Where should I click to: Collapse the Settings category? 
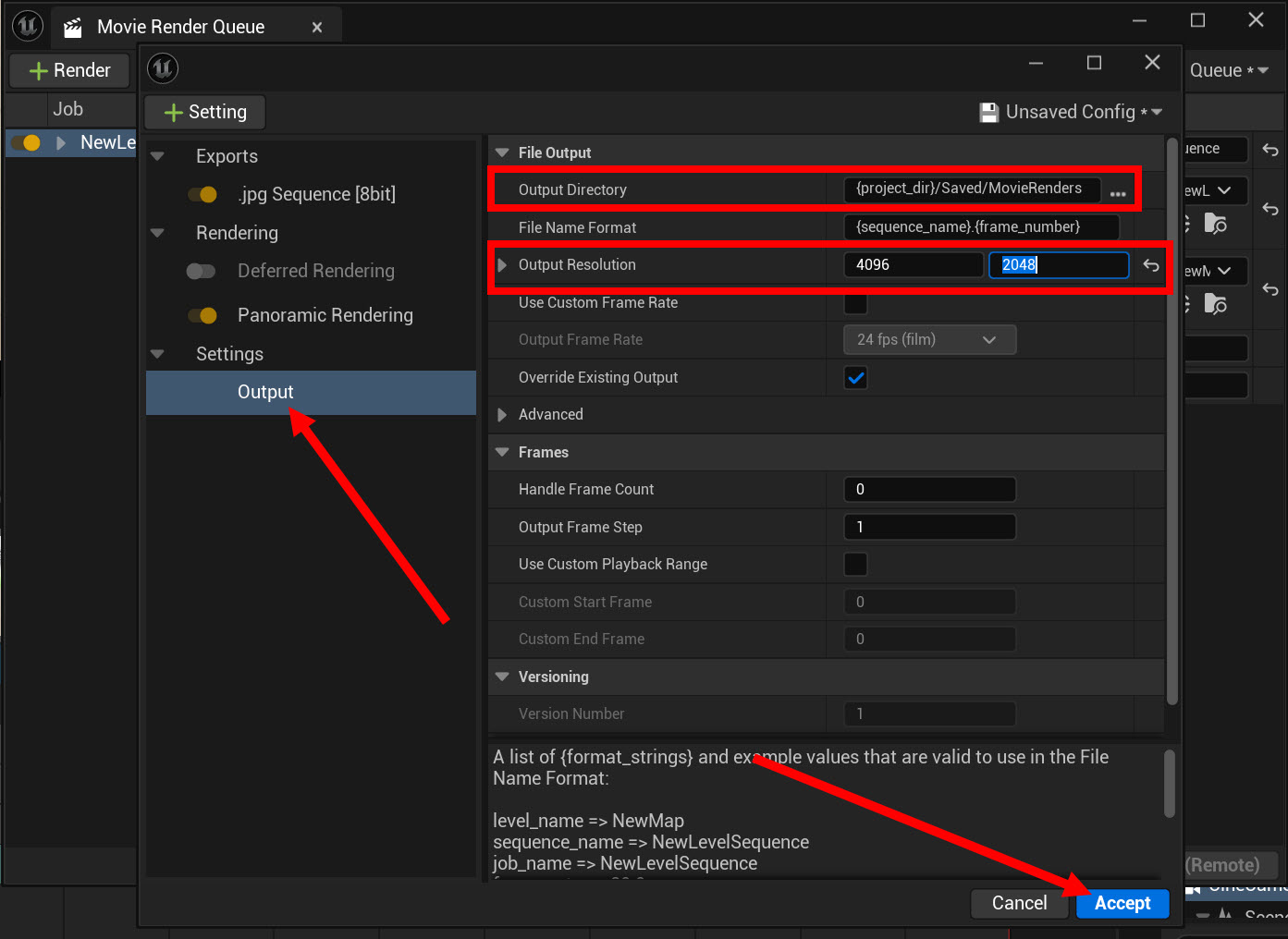click(157, 354)
